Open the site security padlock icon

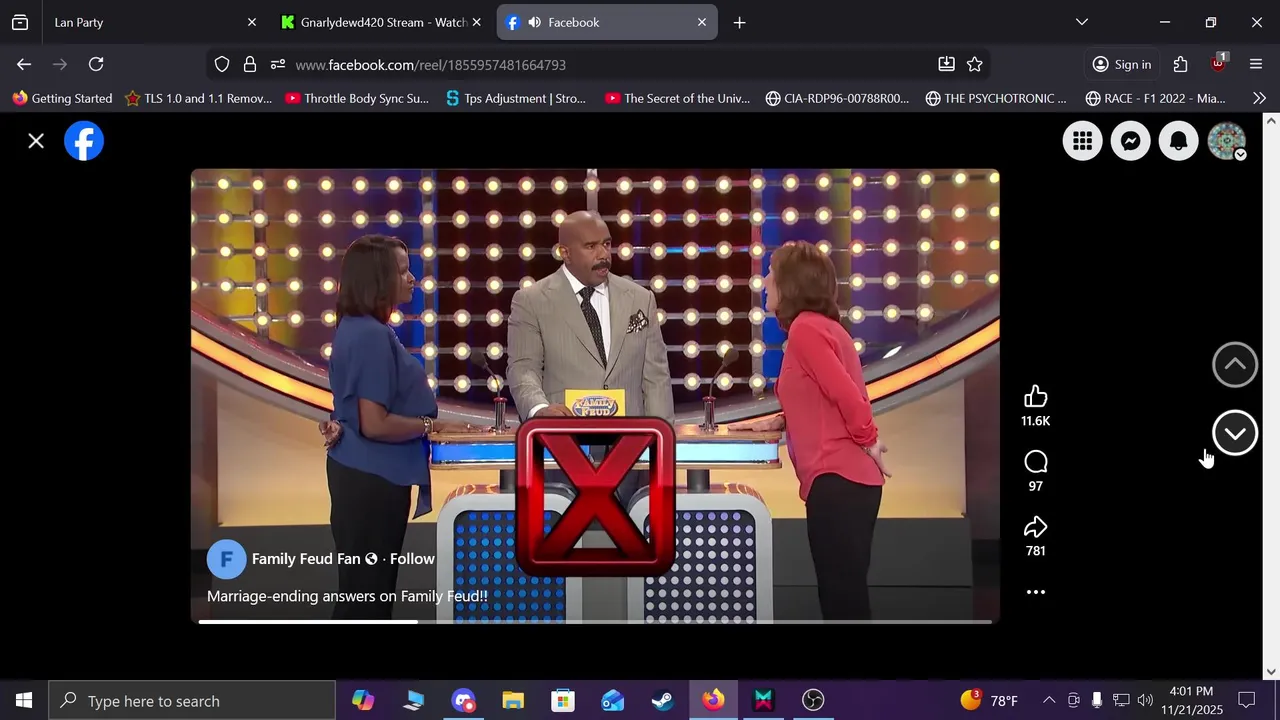point(250,64)
